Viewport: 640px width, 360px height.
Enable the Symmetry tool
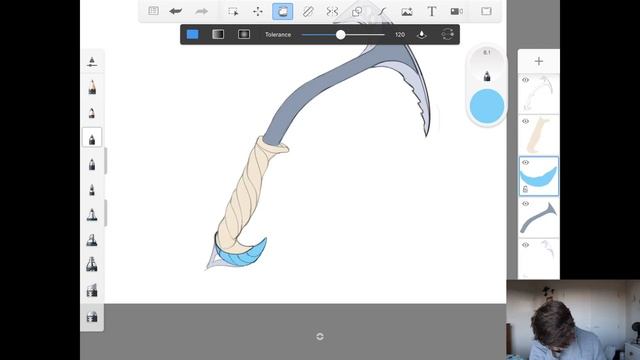click(x=332, y=11)
